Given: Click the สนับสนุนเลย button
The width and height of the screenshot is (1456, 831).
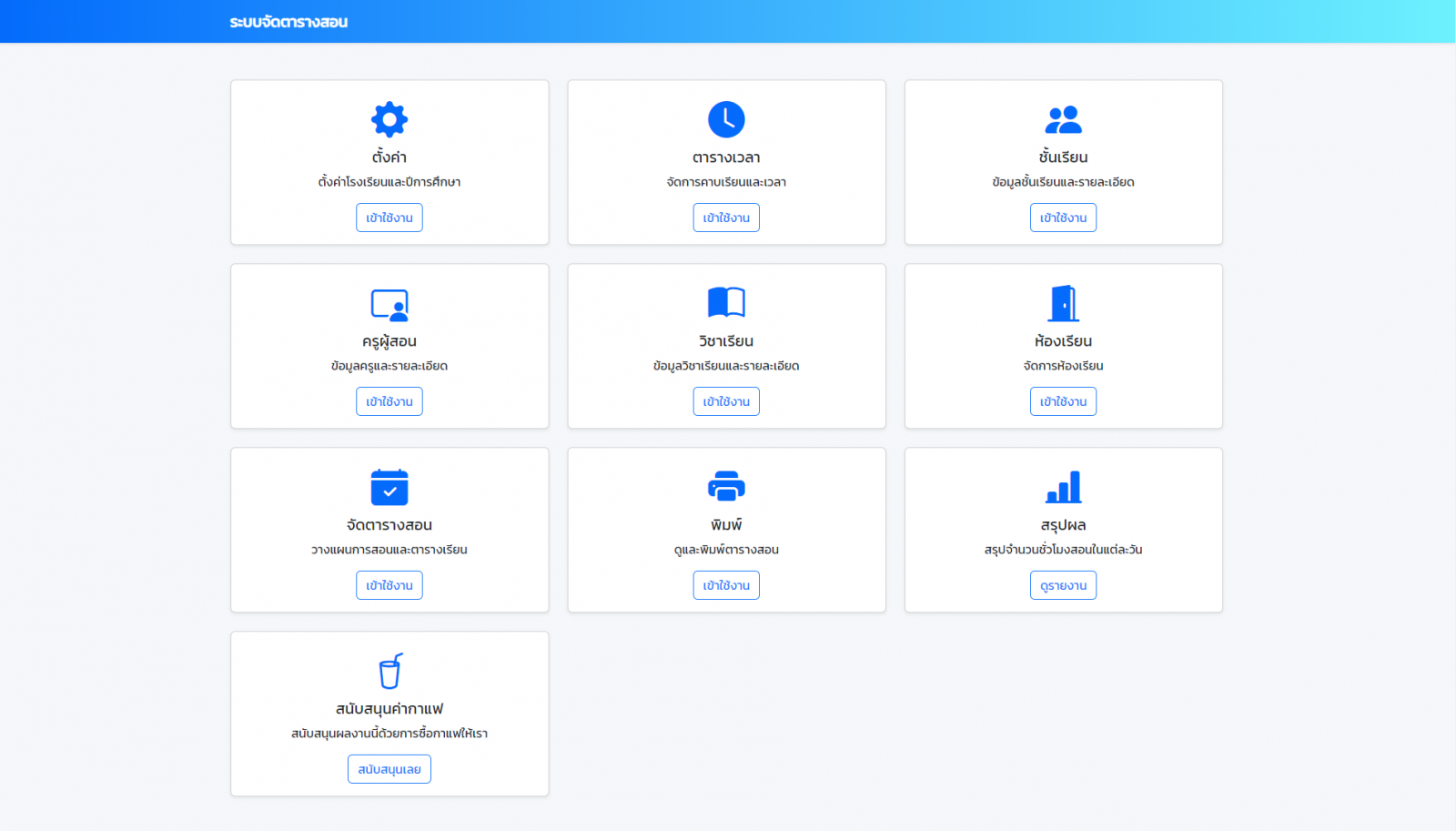Looking at the screenshot, I should coord(389,769).
